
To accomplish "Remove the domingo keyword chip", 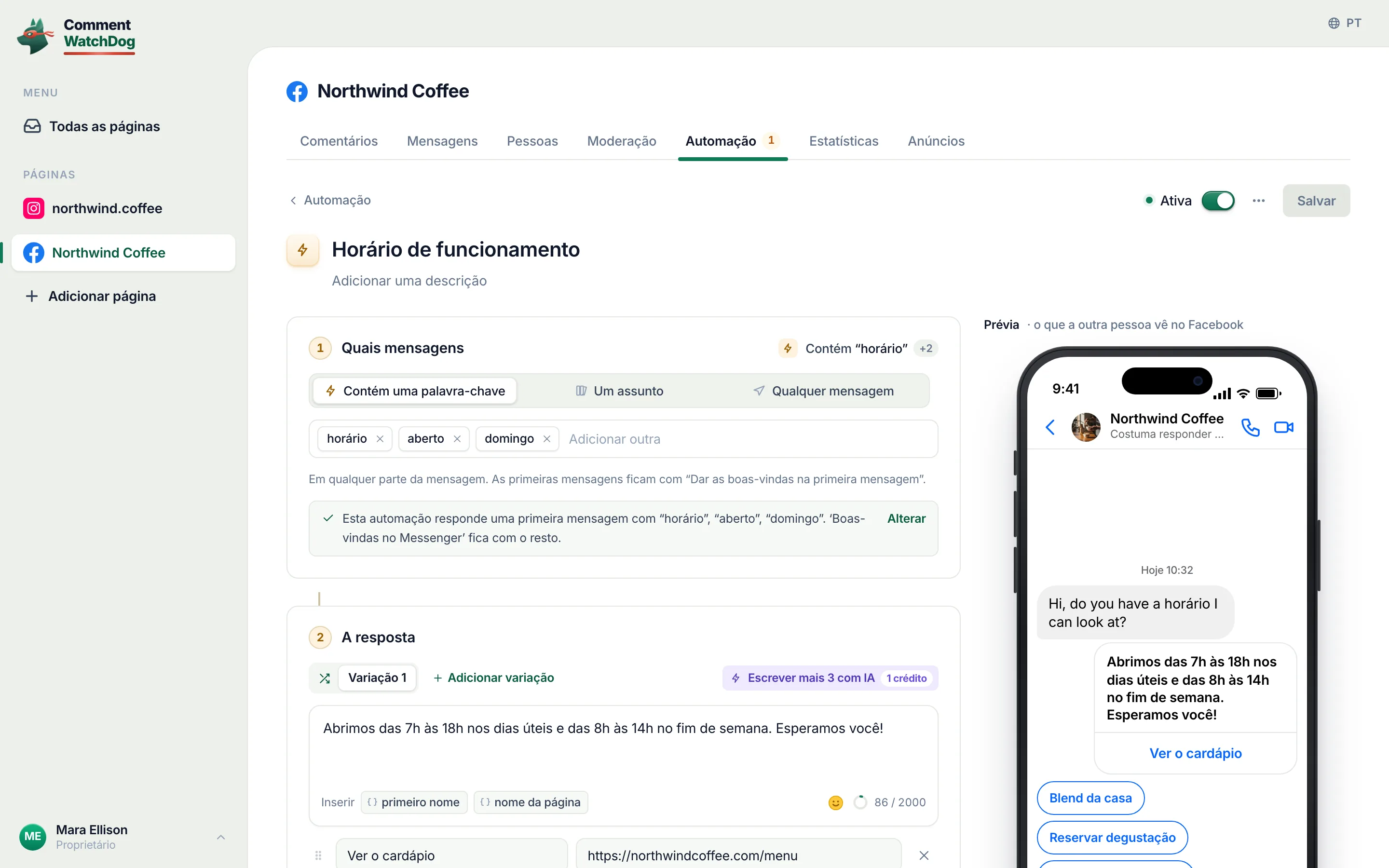I will pyautogui.click(x=546, y=439).
